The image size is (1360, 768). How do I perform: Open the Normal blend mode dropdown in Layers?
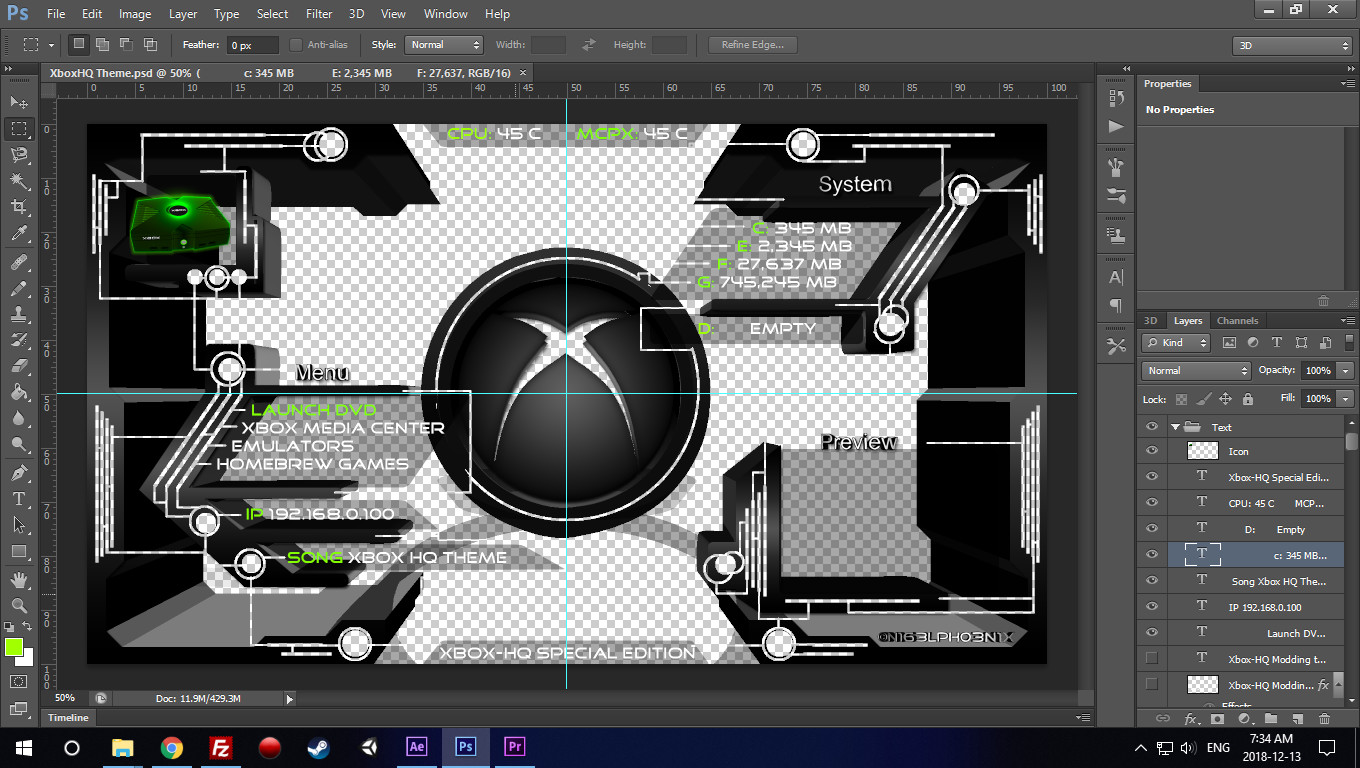pyautogui.click(x=1196, y=371)
